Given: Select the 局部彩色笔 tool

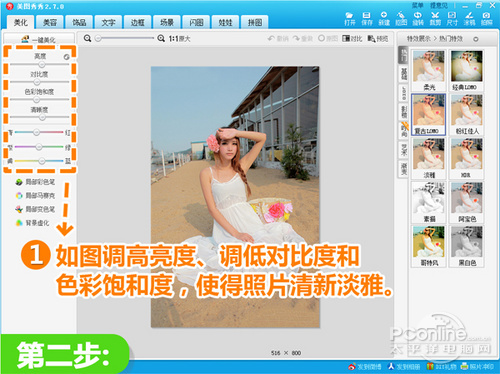Looking at the screenshot, I should [35, 182].
